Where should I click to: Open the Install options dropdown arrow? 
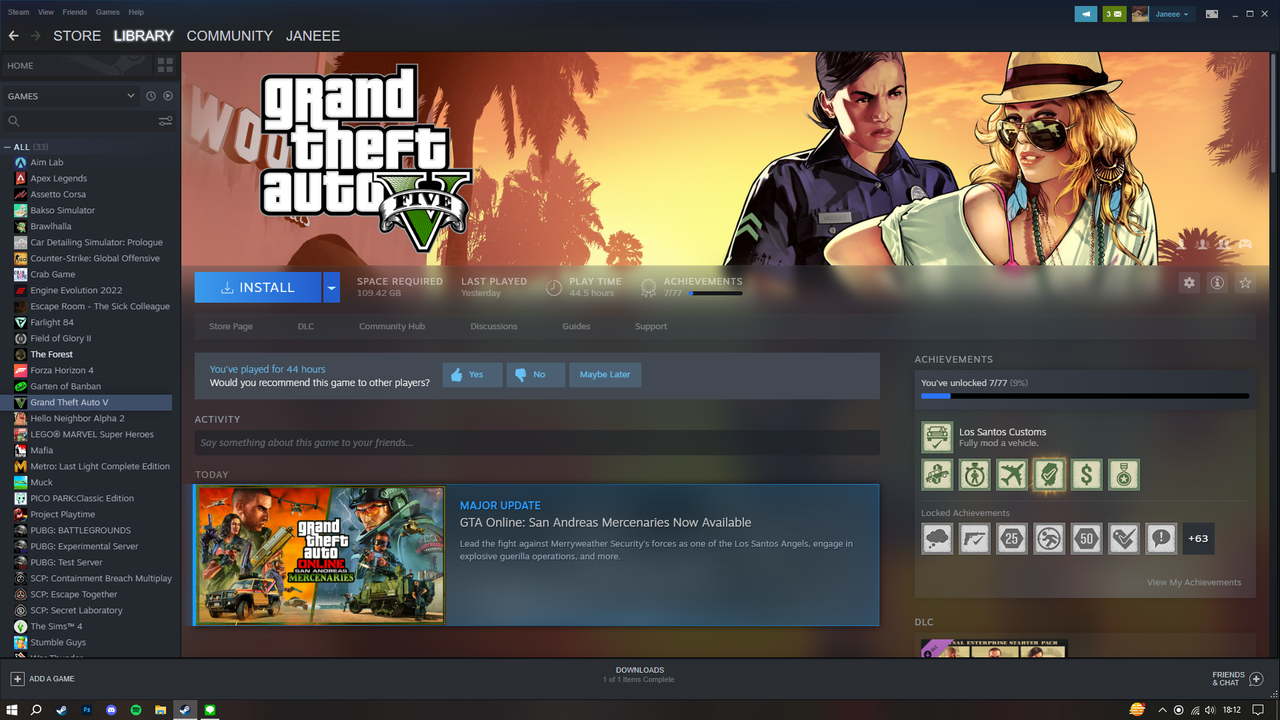332,287
